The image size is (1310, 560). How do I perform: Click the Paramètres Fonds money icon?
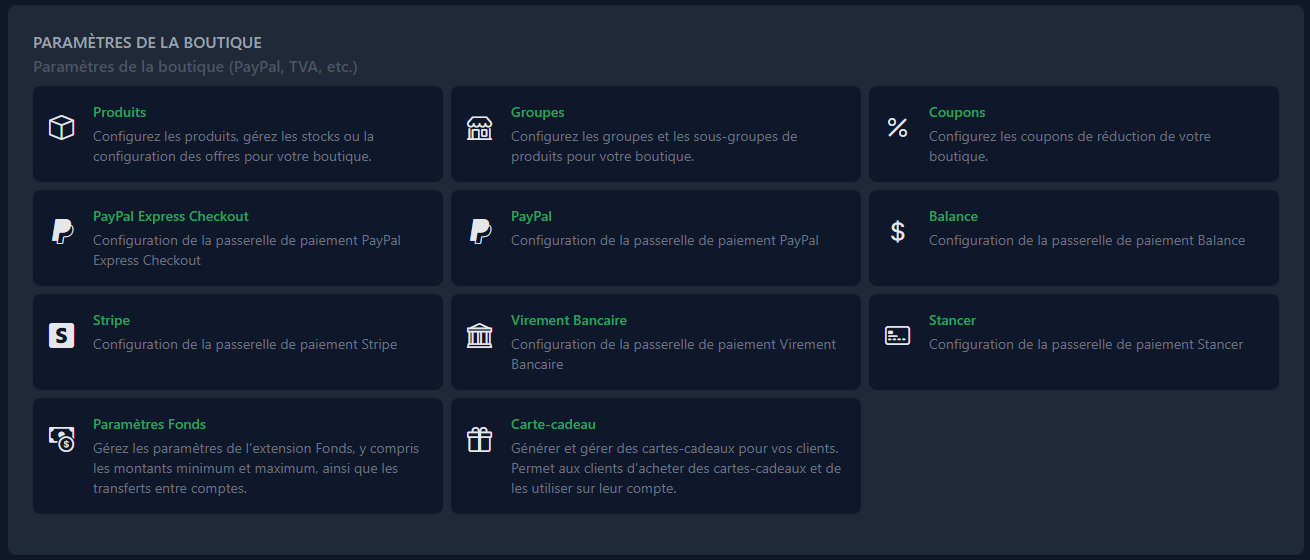tap(62, 439)
